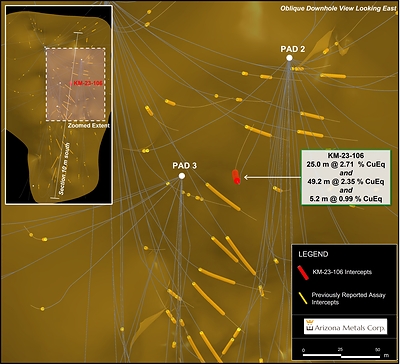
Task: Click the PAD 3 white collar marker
Action: tap(182, 176)
